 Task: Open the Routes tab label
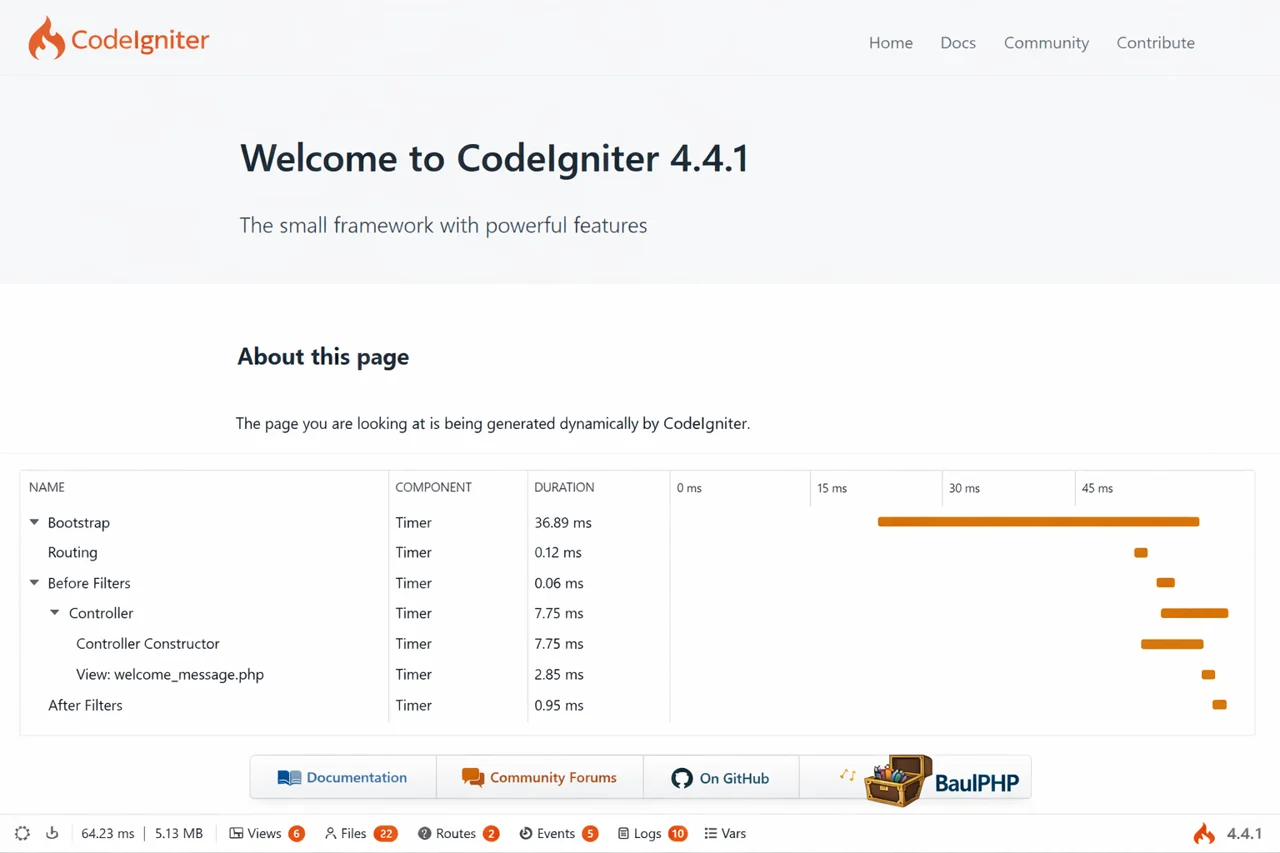pos(456,833)
